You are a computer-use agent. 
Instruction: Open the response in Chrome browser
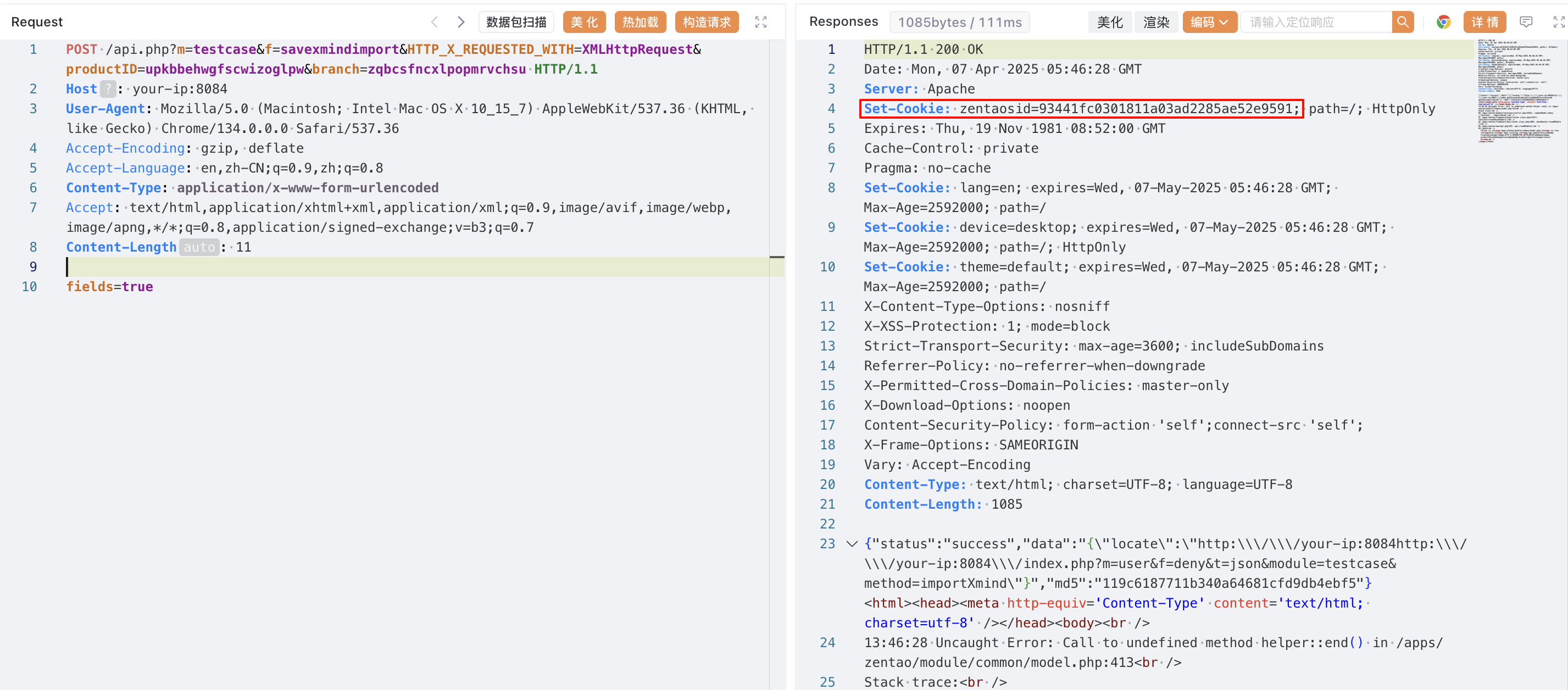(x=1443, y=23)
